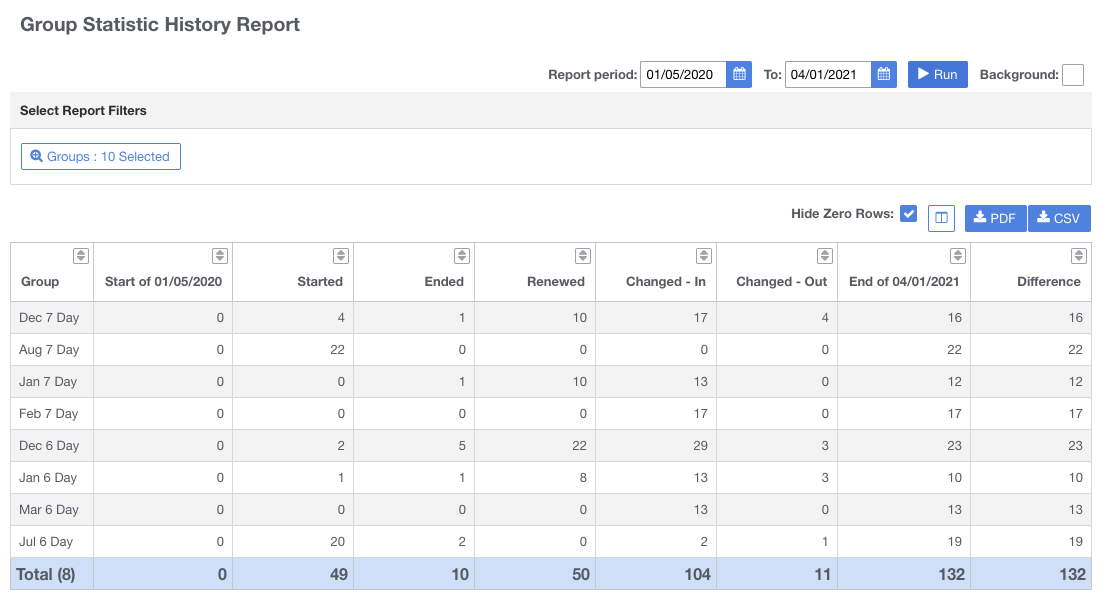Select the Dec 7 Day row label
Image resolution: width=1106 pixels, height=608 pixels.
tap(49, 317)
